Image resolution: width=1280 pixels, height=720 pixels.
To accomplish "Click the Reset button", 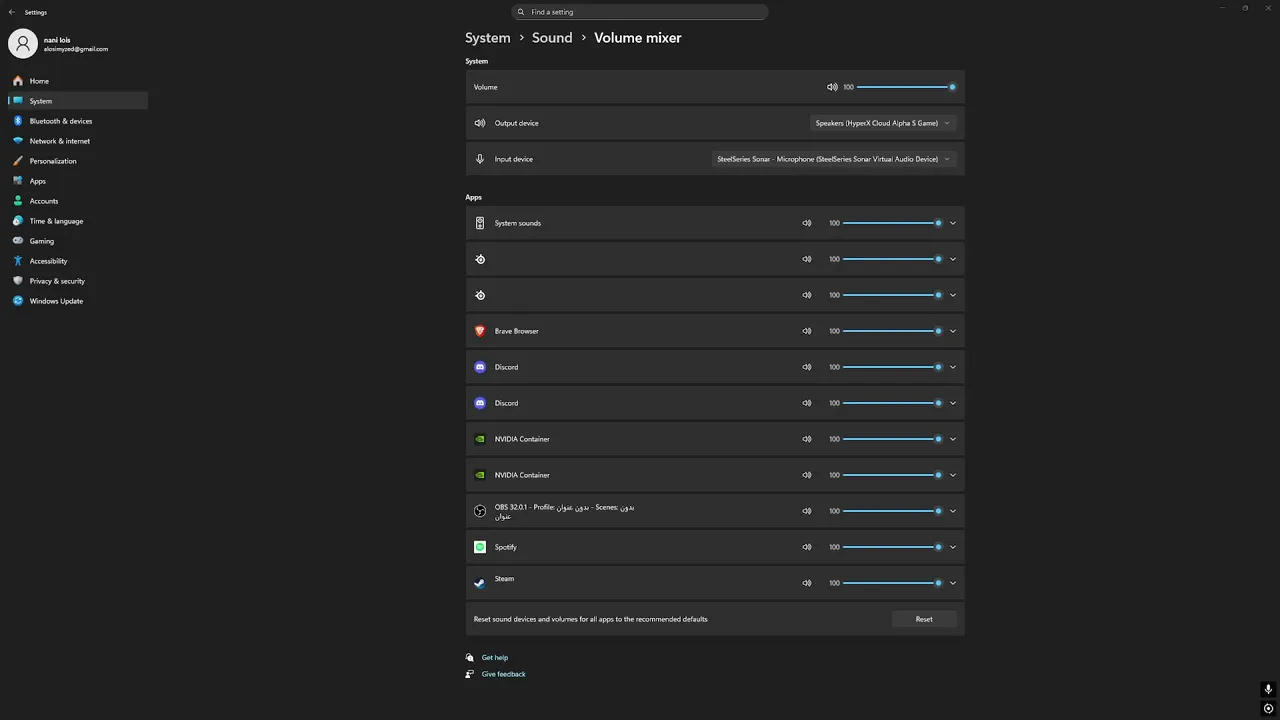I will pyautogui.click(x=924, y=619).
